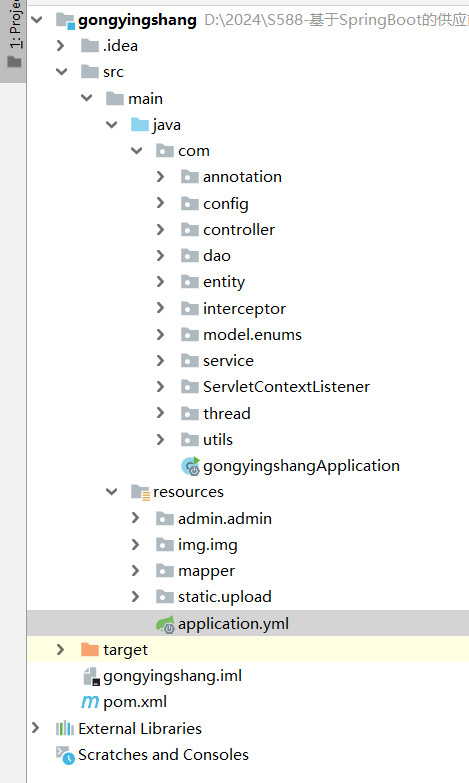Screen dimensions: 469x783
Task: Expand the External Libraries node
Action: click(x=35, y=728)
